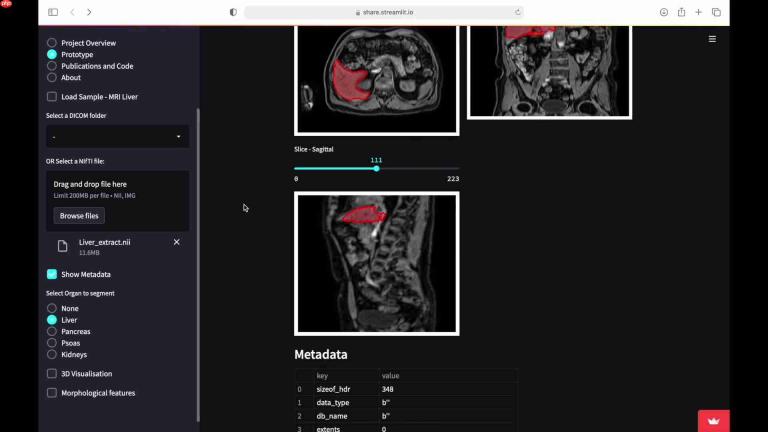Viewport: 768px width, 432px height.
Task: Uncheck the Show Metadata checkbox
Action: [52, 274]
